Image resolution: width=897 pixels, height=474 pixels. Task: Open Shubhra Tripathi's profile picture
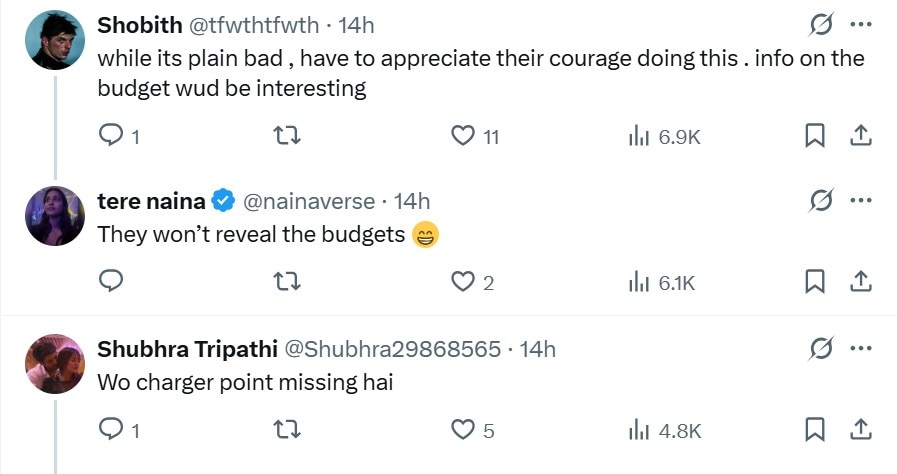point(55,363)
